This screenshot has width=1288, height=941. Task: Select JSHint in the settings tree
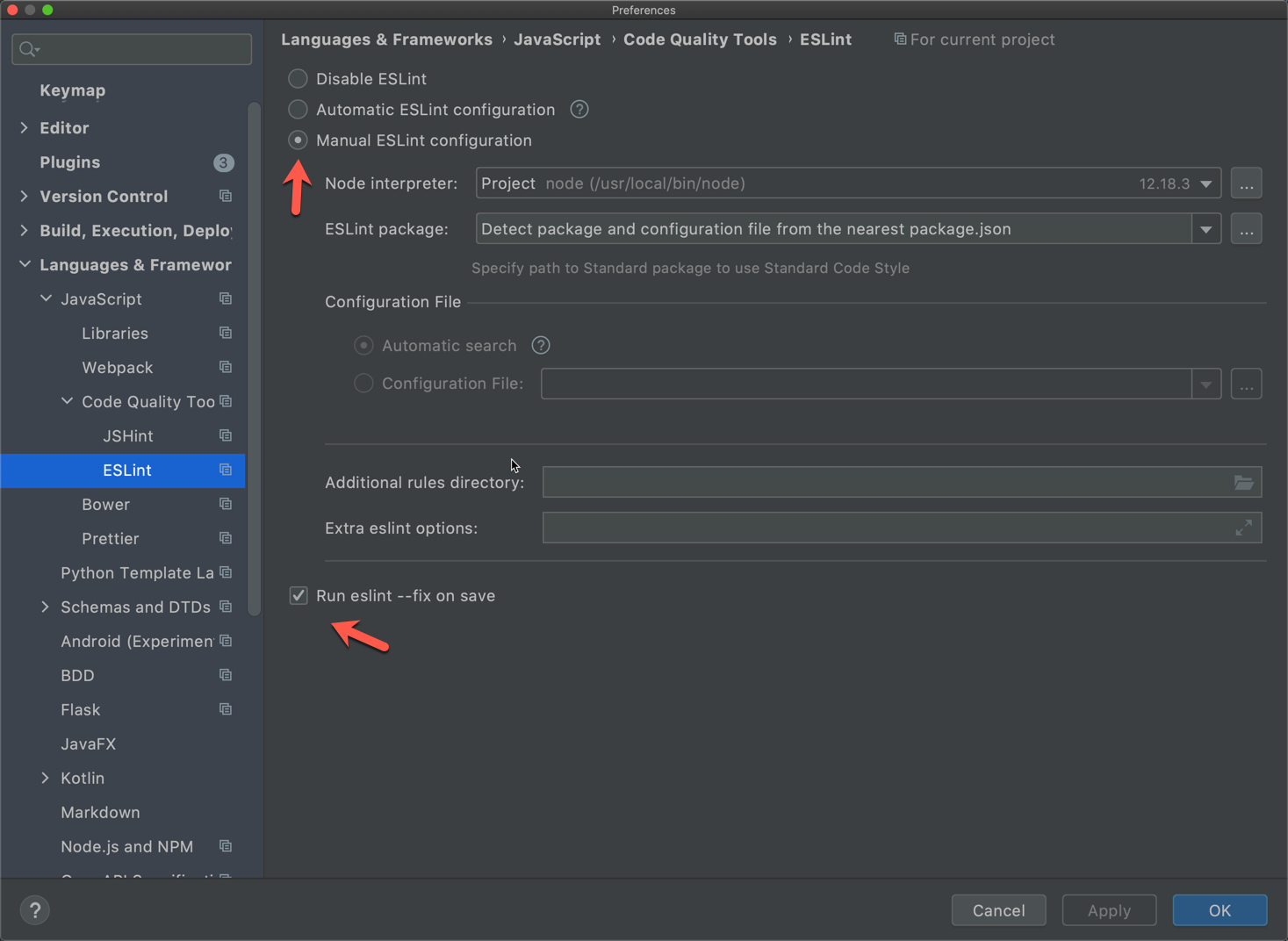[128, 436]
